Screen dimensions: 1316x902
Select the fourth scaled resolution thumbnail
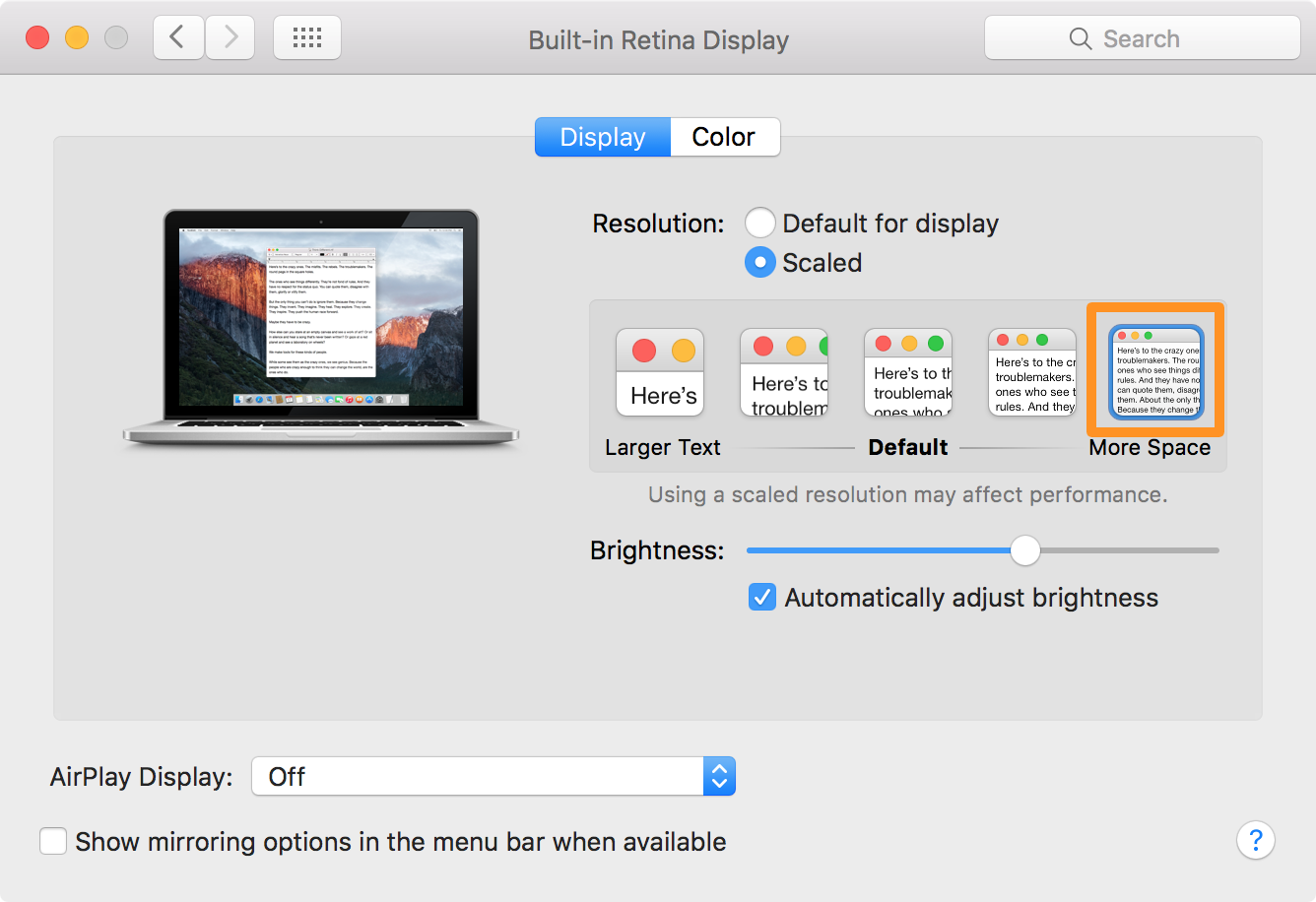pyautogui.click(x=1031, y=371)
